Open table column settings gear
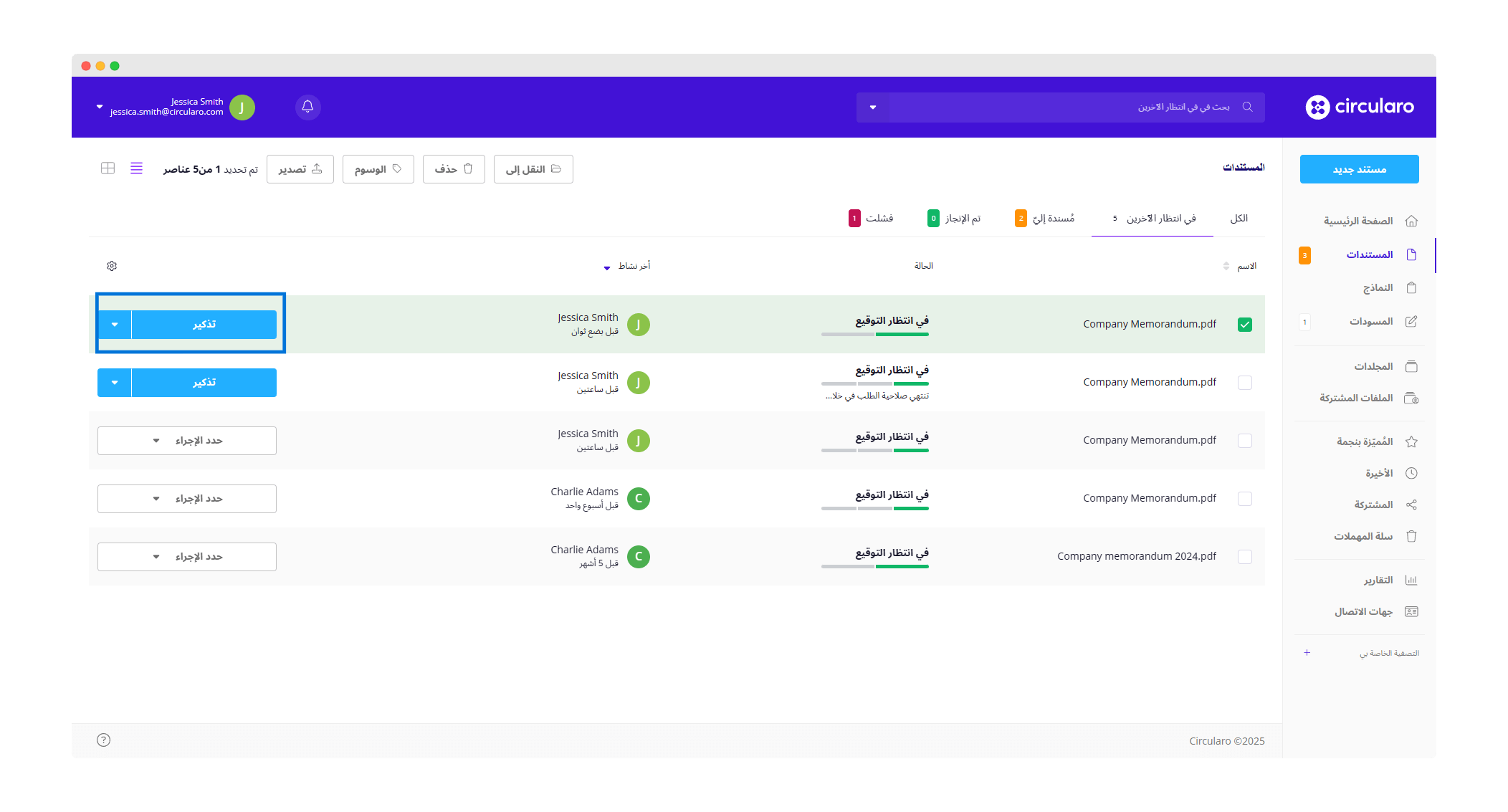 pos(112,266)
